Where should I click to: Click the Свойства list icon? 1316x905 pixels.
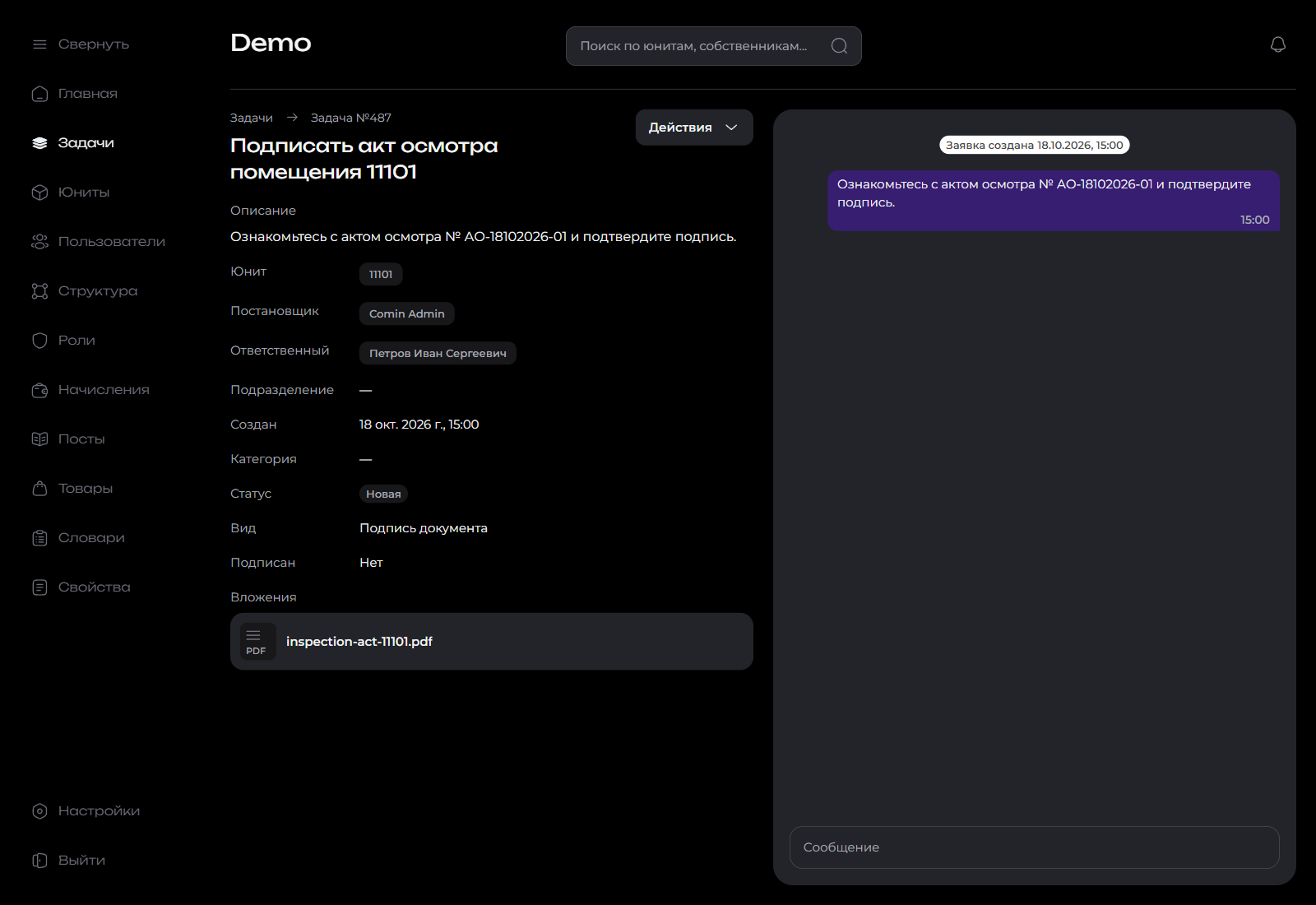pyautogui.click(x=39, y=587)
